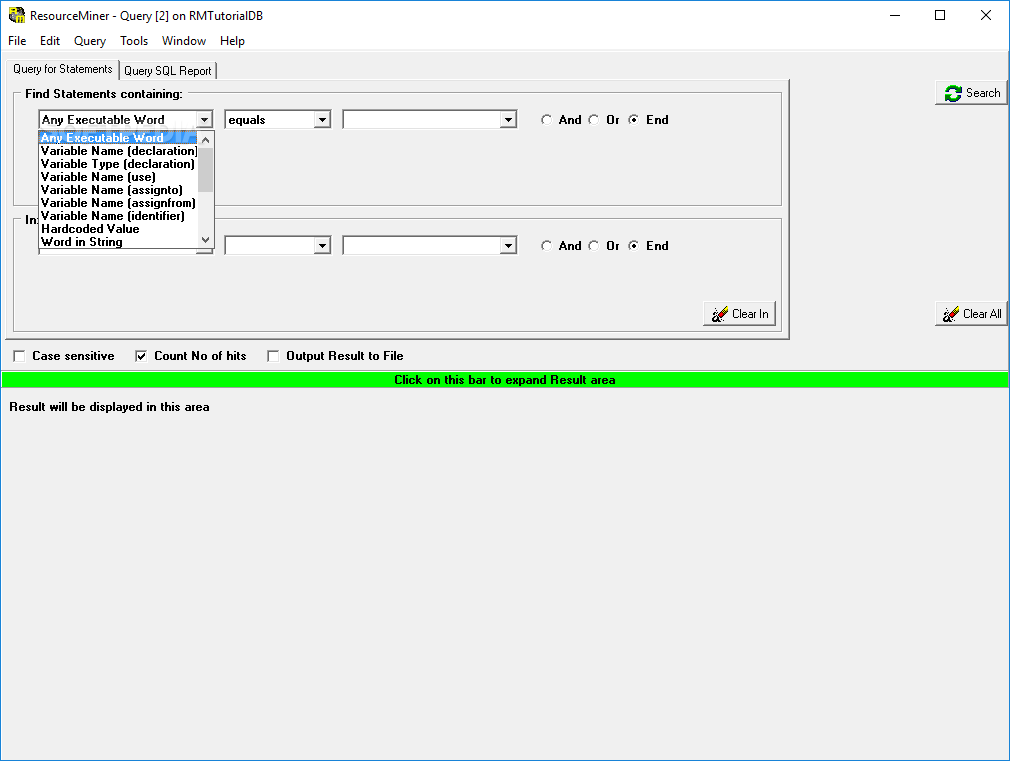Viewport: 1010px width, 761px height.
Task: Select the And radio in the lower section
Action: [546, 246]
